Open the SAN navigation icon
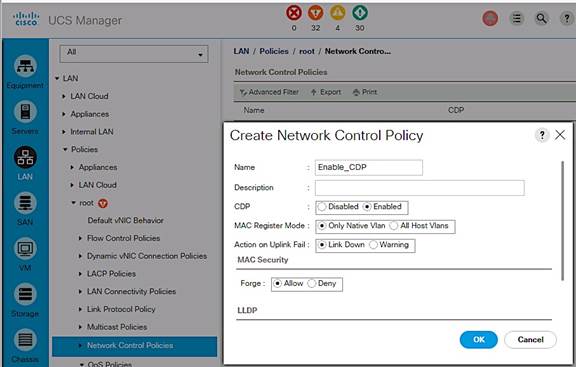The height and width of the screenshot is (367, 576). [25, 203]
